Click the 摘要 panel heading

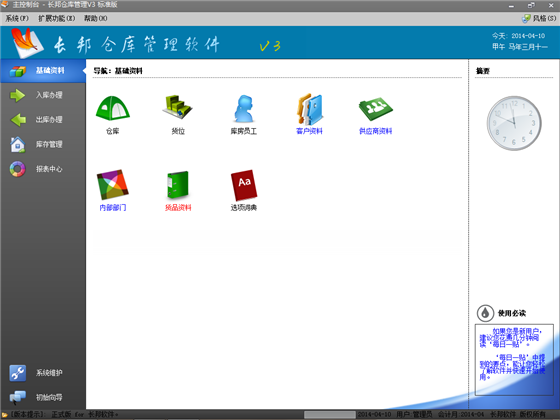pyautogui.click(x=482, y=71)
